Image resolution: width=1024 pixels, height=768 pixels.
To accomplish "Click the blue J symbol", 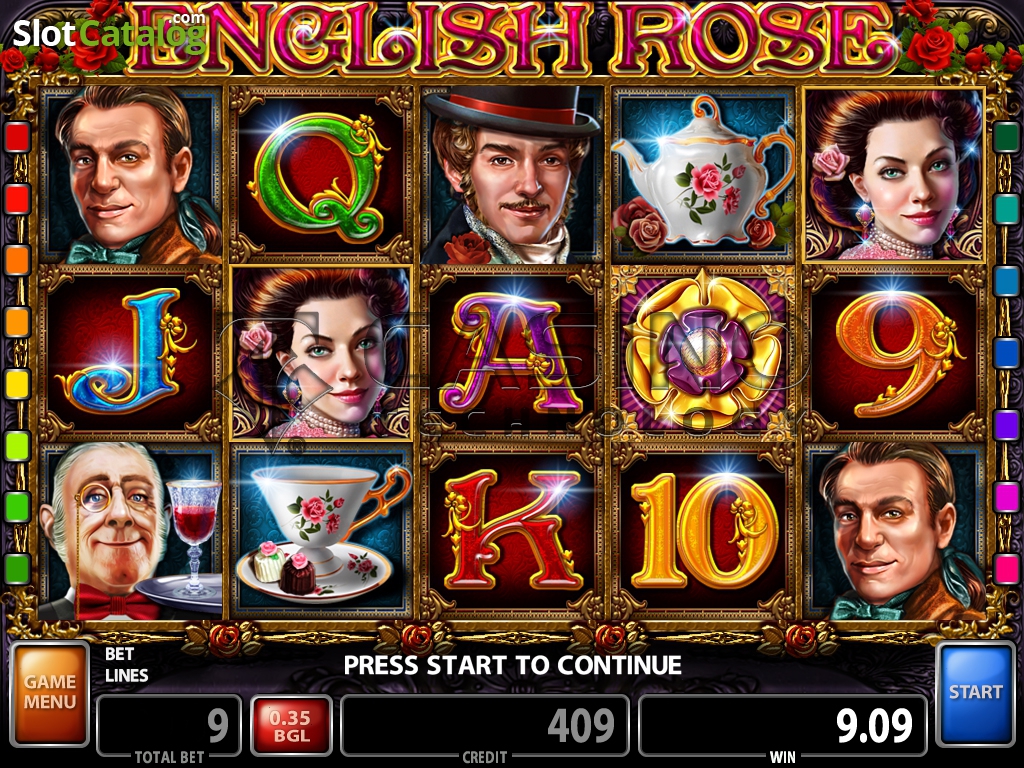I will (x=129, y=353).
